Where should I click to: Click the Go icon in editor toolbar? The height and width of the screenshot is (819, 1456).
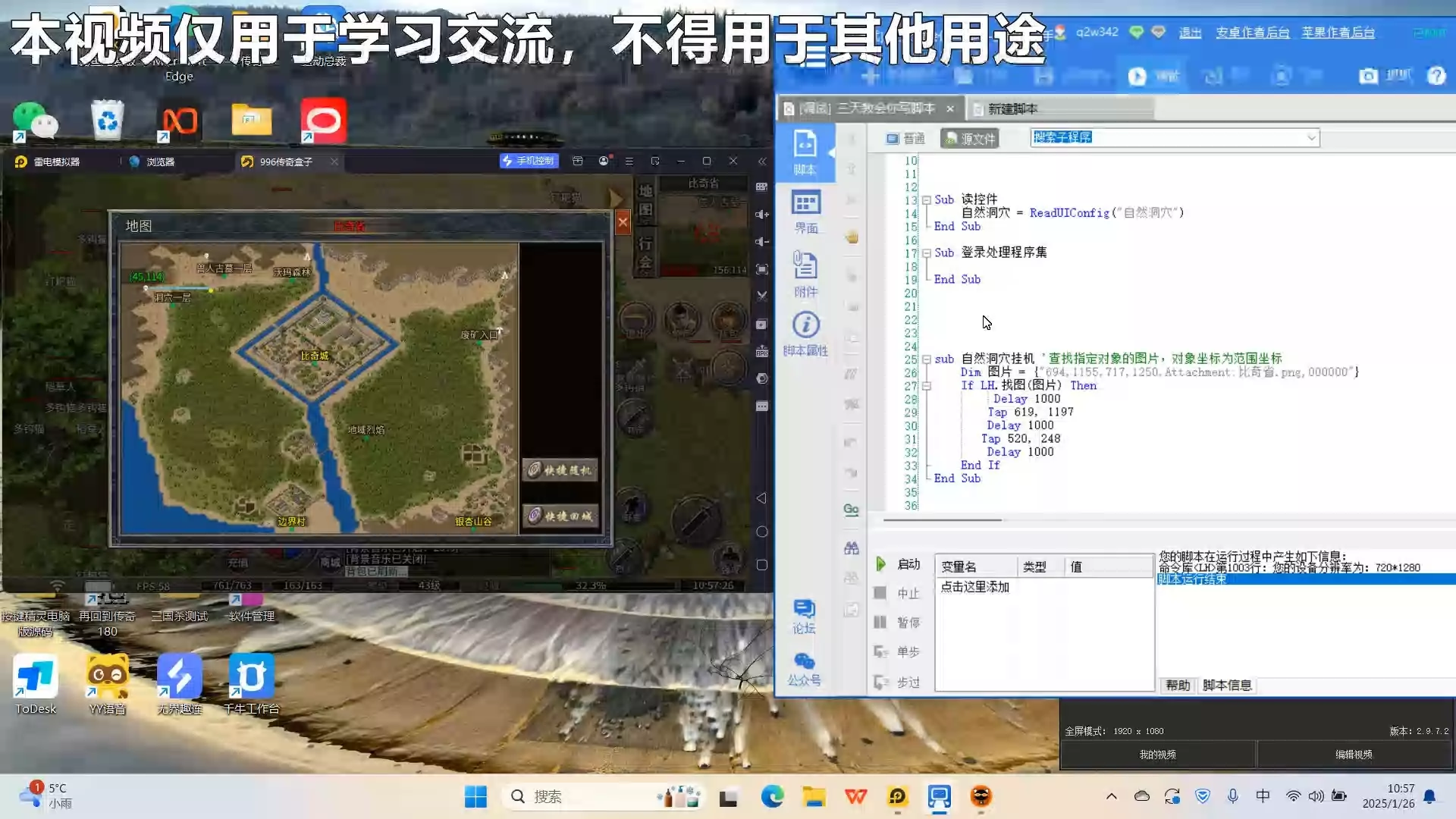[851, 510]
